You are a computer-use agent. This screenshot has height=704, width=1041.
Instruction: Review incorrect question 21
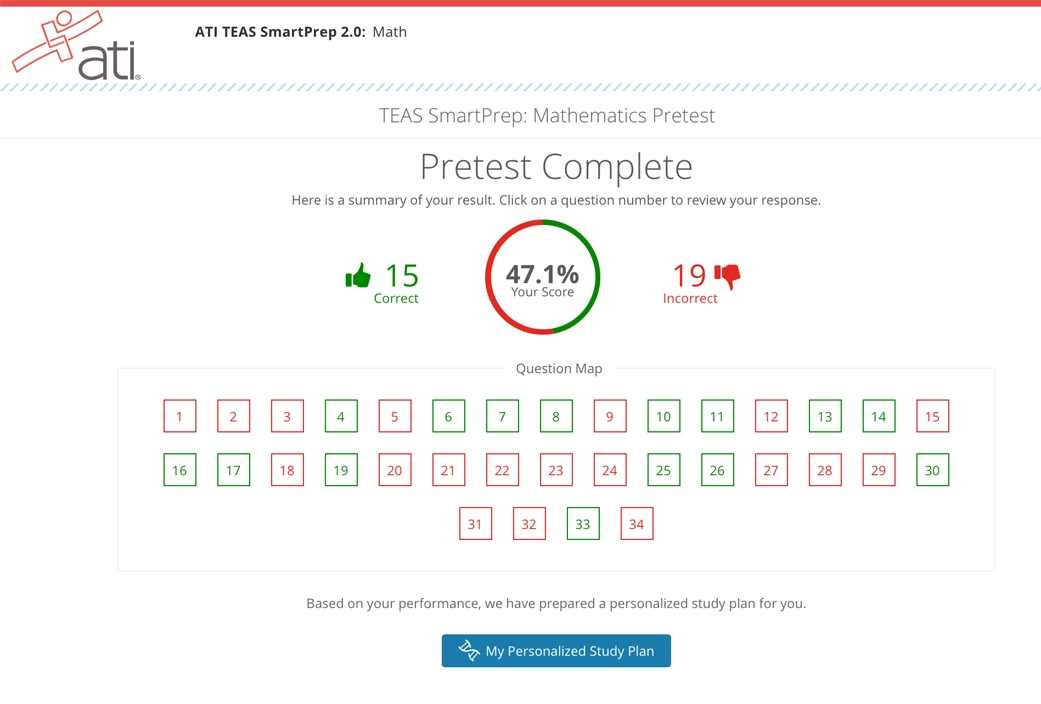coord(448,469)
